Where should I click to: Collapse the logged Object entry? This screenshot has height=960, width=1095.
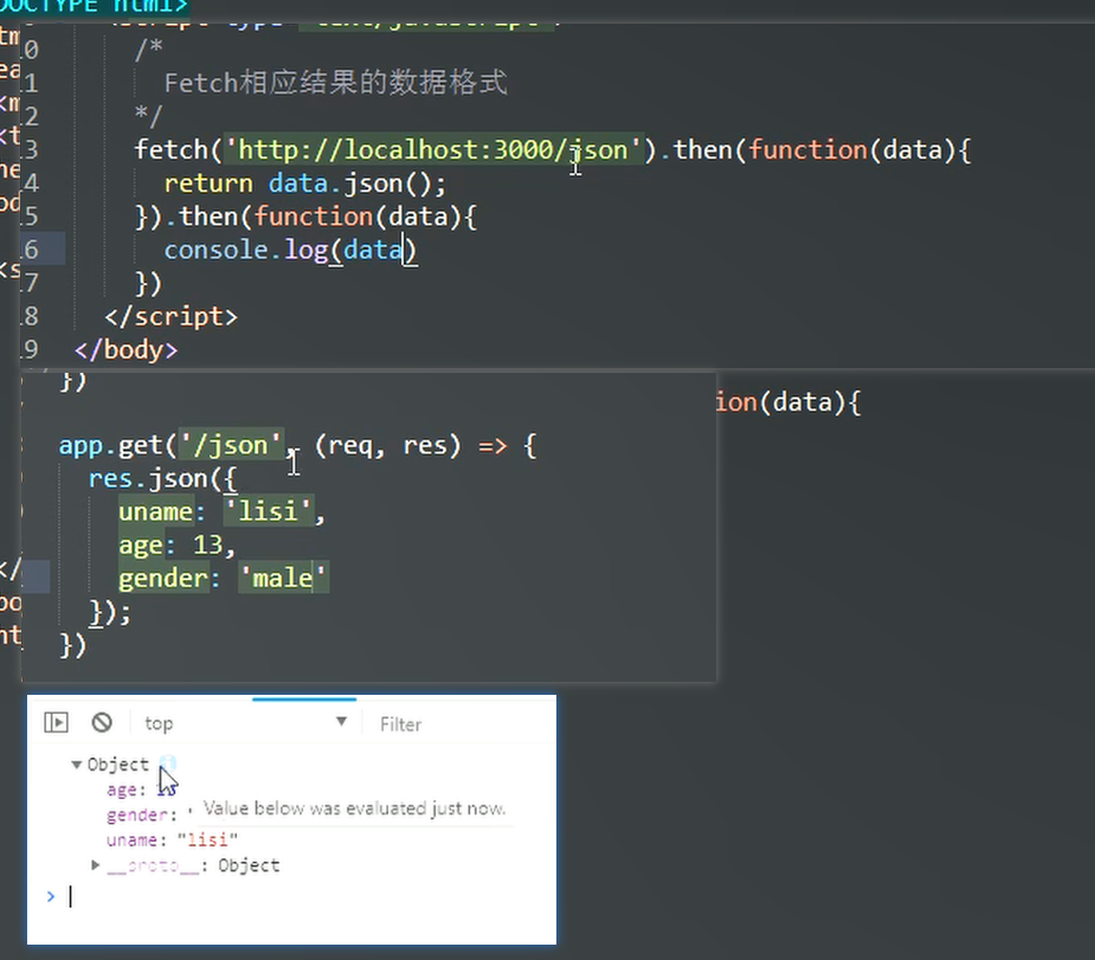(x=76, y=765)
